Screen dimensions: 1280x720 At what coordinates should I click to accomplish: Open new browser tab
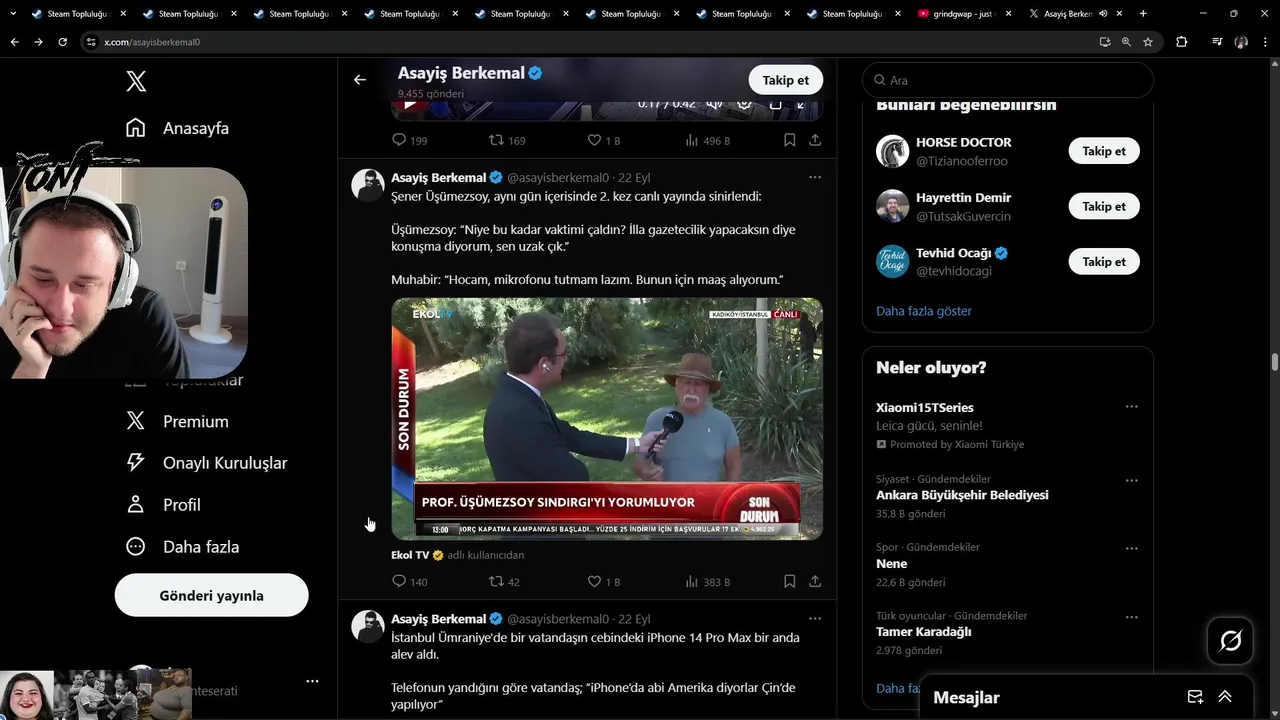[1143, 14]
